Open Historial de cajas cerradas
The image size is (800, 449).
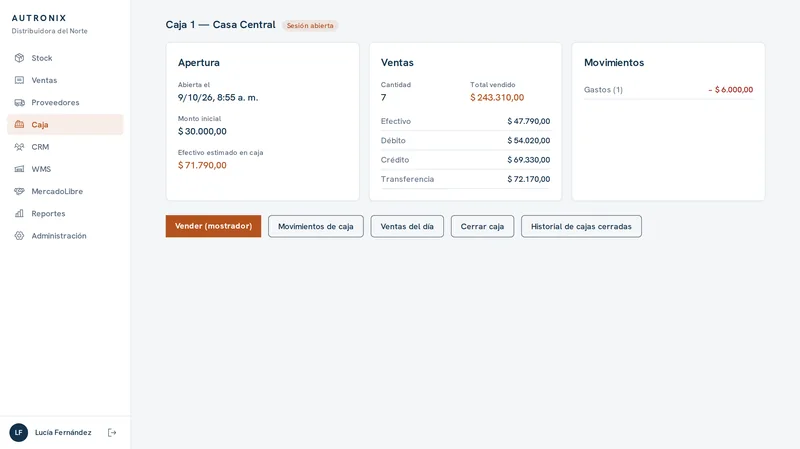(x=581, y=226)
